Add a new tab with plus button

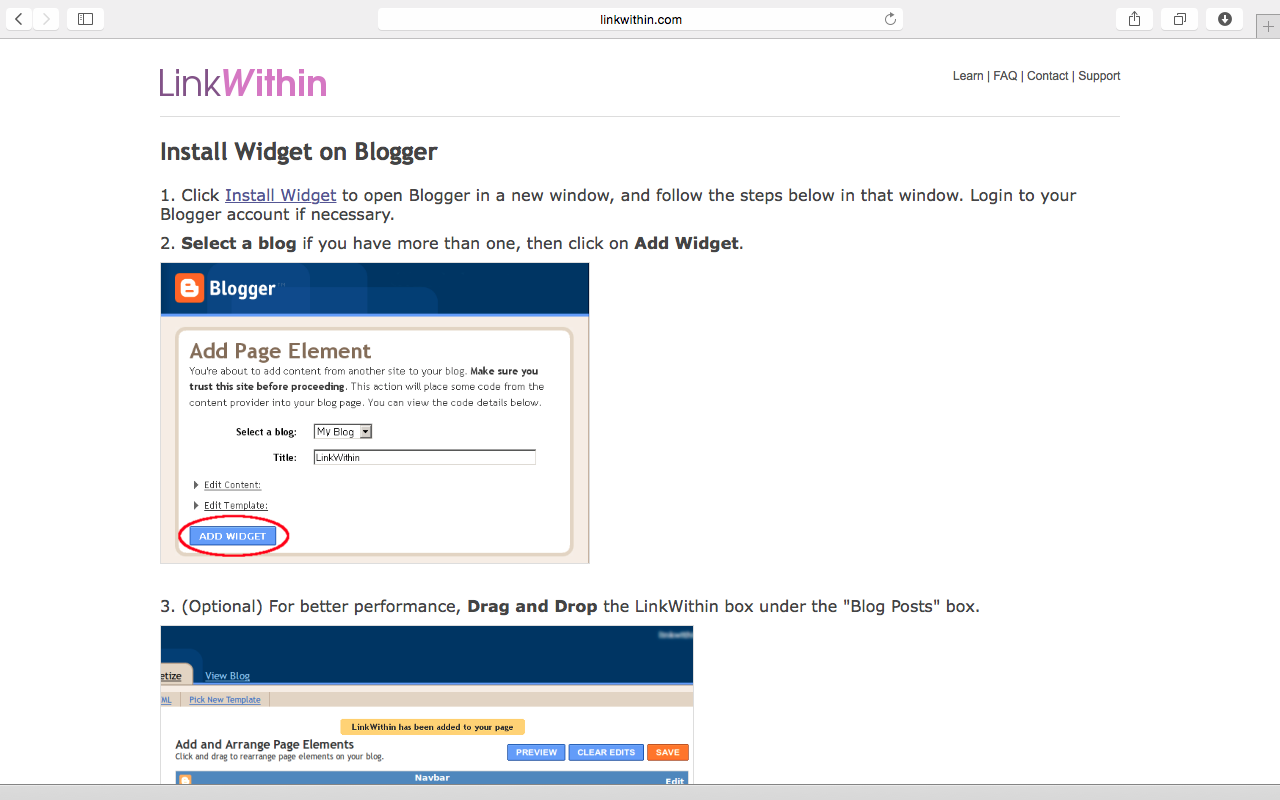pos(1268,27)
